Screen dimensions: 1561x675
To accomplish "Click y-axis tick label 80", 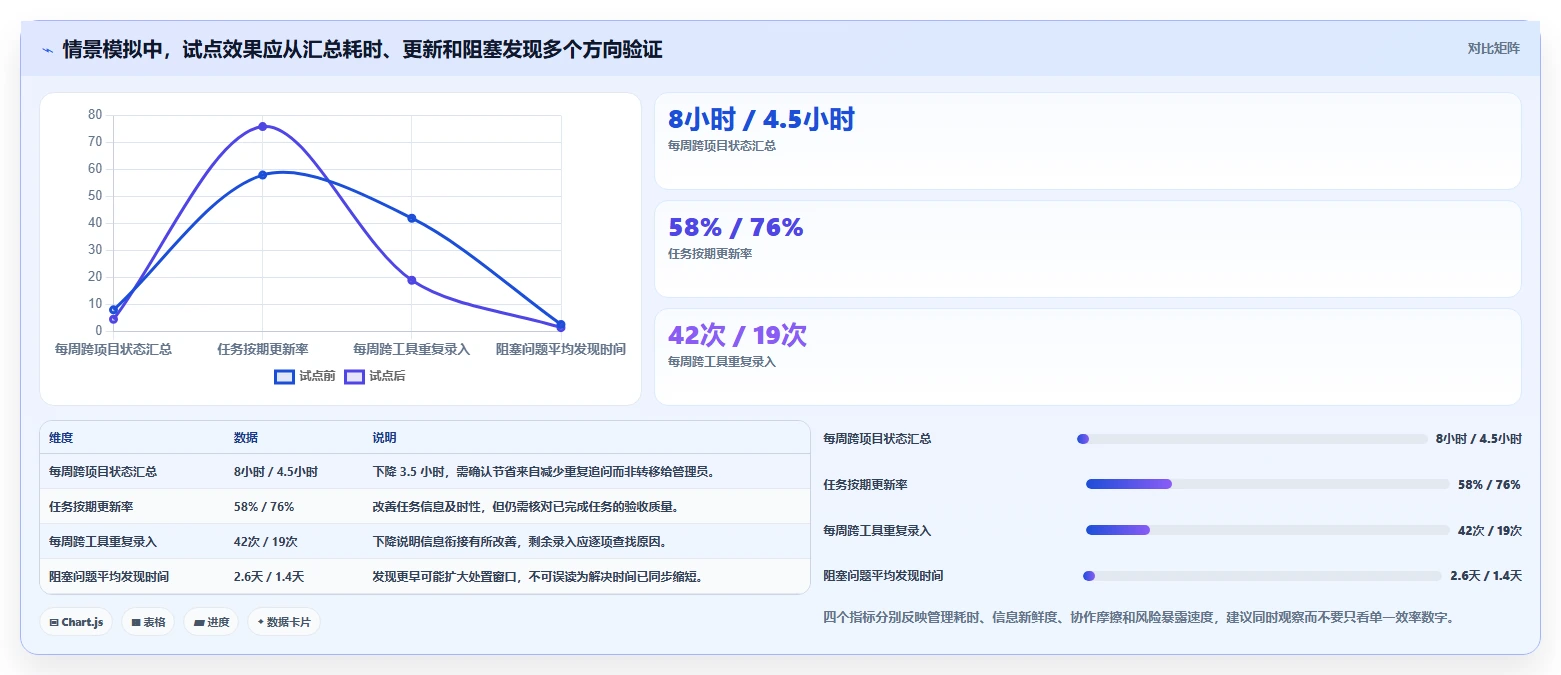I will click(95, 115).
